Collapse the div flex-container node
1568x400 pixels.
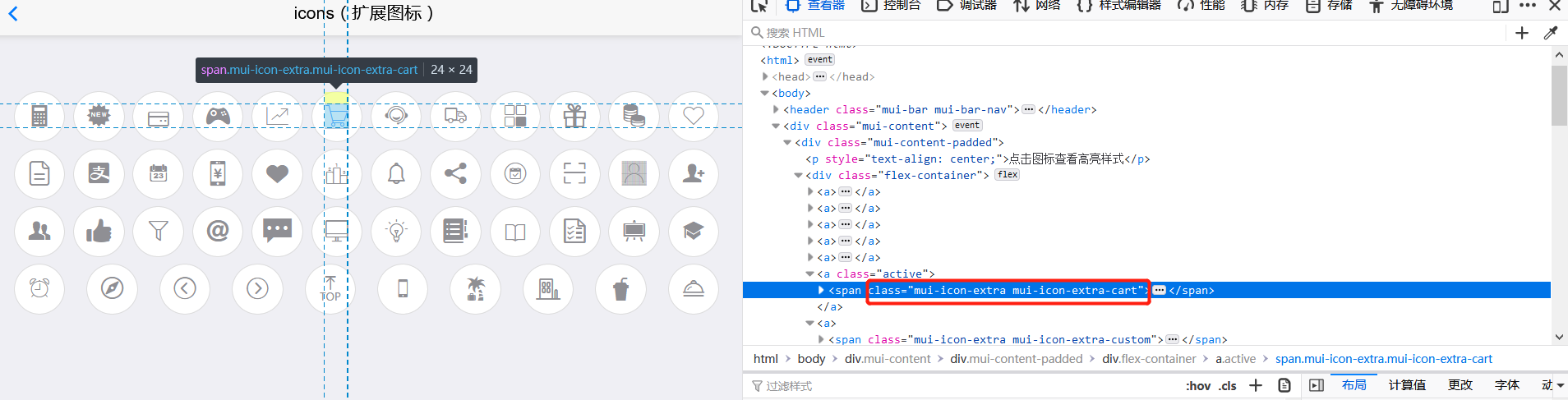798,175
